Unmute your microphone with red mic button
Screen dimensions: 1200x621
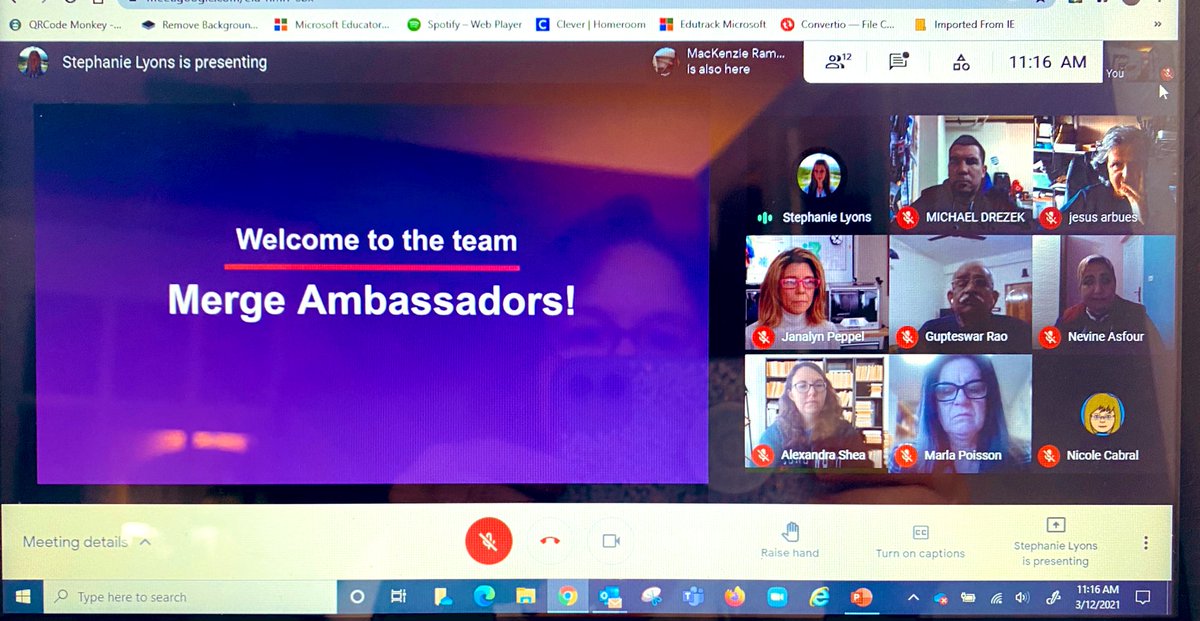(x=489, y=541)
